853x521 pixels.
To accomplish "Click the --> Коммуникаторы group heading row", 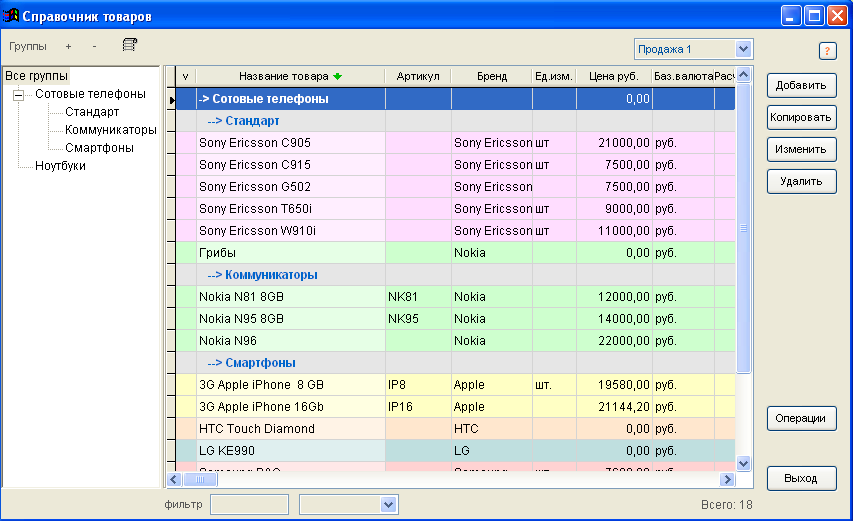I will (455, 275).
